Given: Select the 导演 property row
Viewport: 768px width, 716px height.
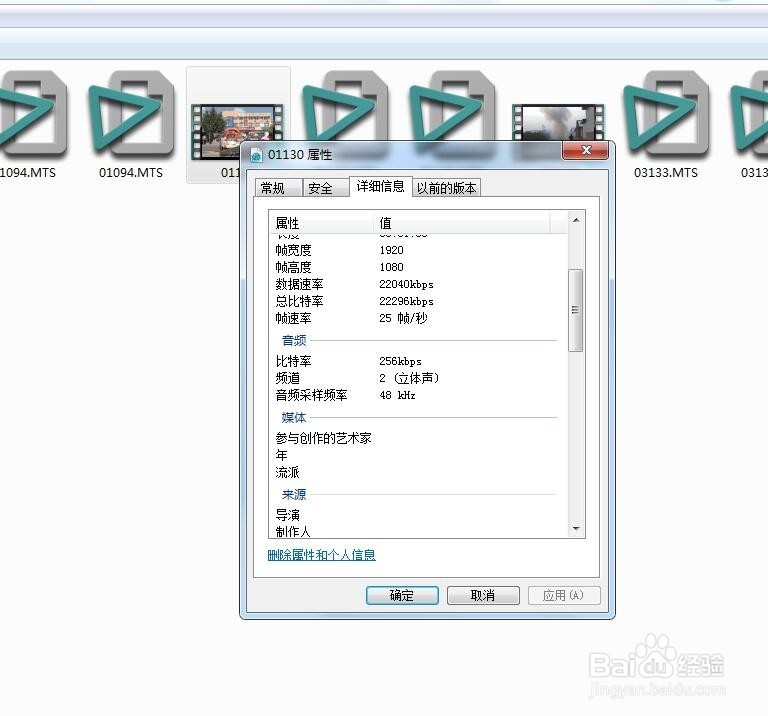Looking at the screenshot, I should tap(418, 515).
